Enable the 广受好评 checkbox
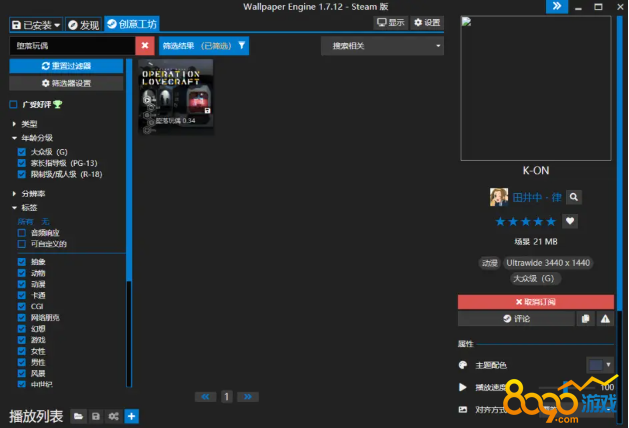This screenshot has width=629, height=428. click(x=13, y=104)
